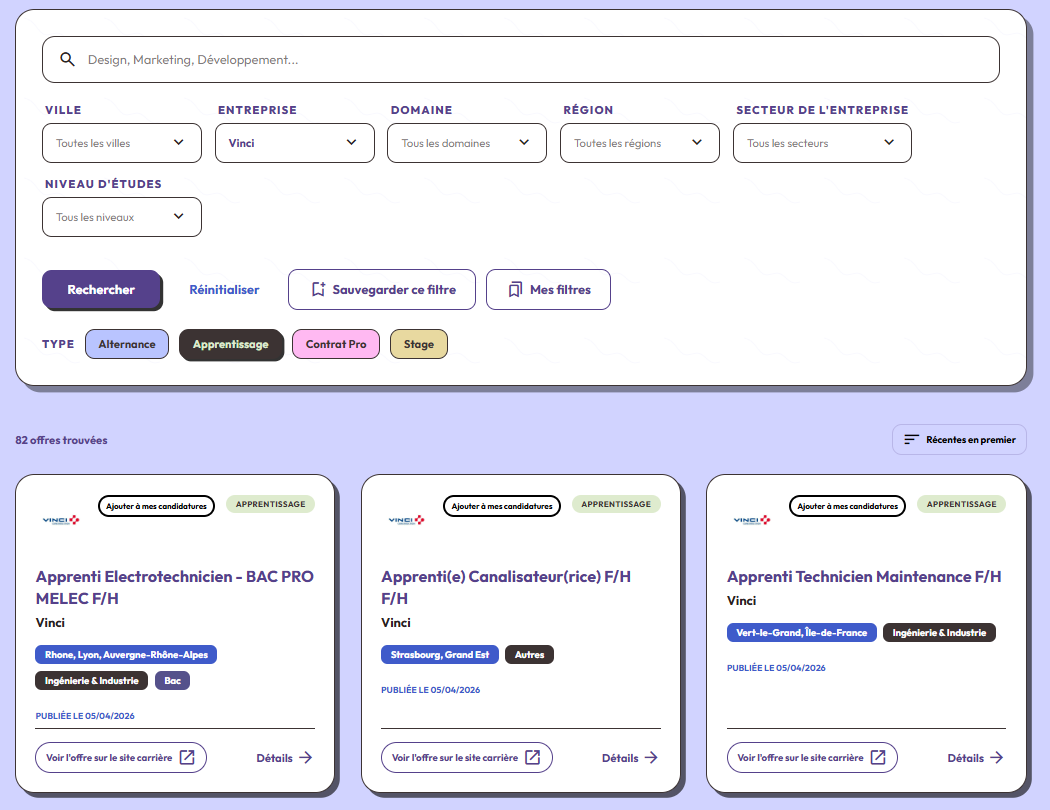Click the Réinitialiser link
The height and width of the screenshot is (810, 1050).
(224, 290)
